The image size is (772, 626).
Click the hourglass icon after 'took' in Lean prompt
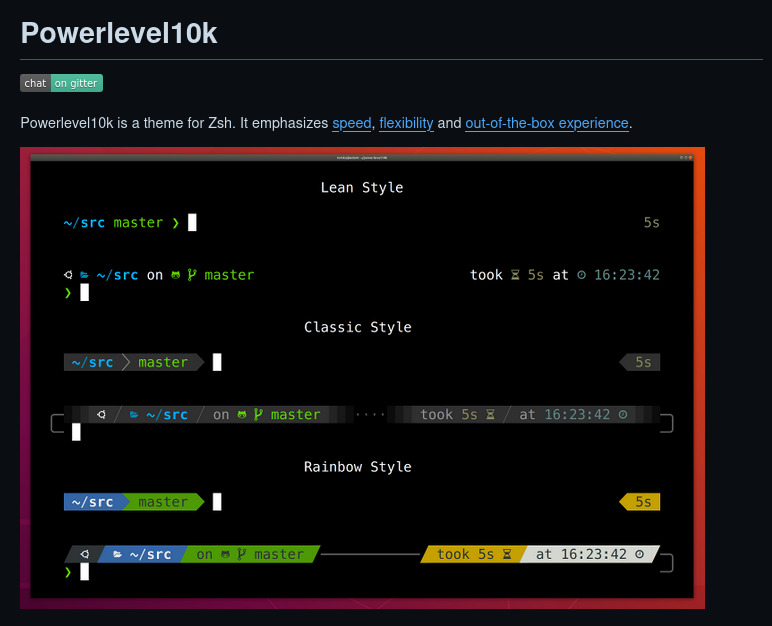tap(515, 275)
